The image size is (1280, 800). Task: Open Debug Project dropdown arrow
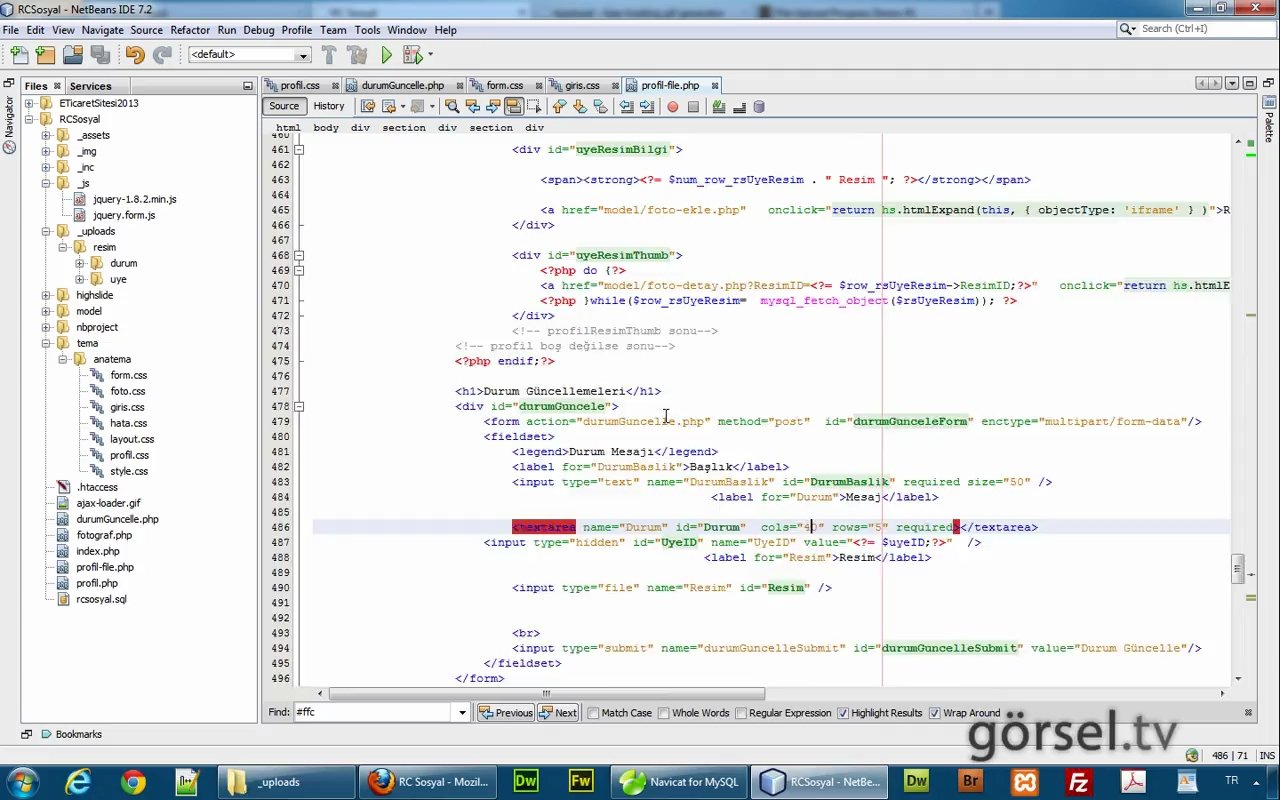tap(431, 55)
